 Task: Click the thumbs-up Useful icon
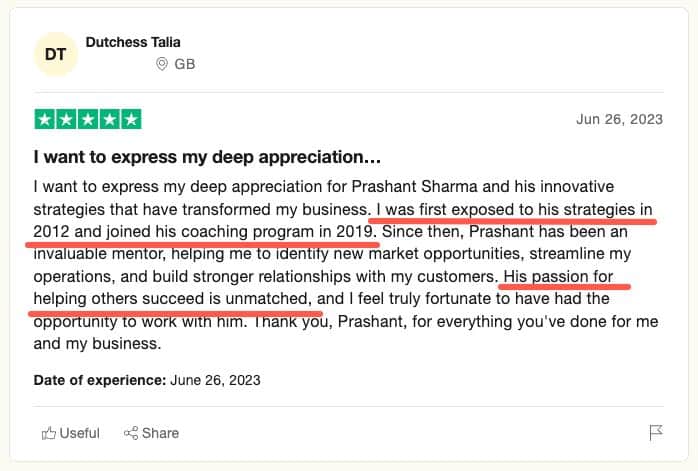click(49, 433)
